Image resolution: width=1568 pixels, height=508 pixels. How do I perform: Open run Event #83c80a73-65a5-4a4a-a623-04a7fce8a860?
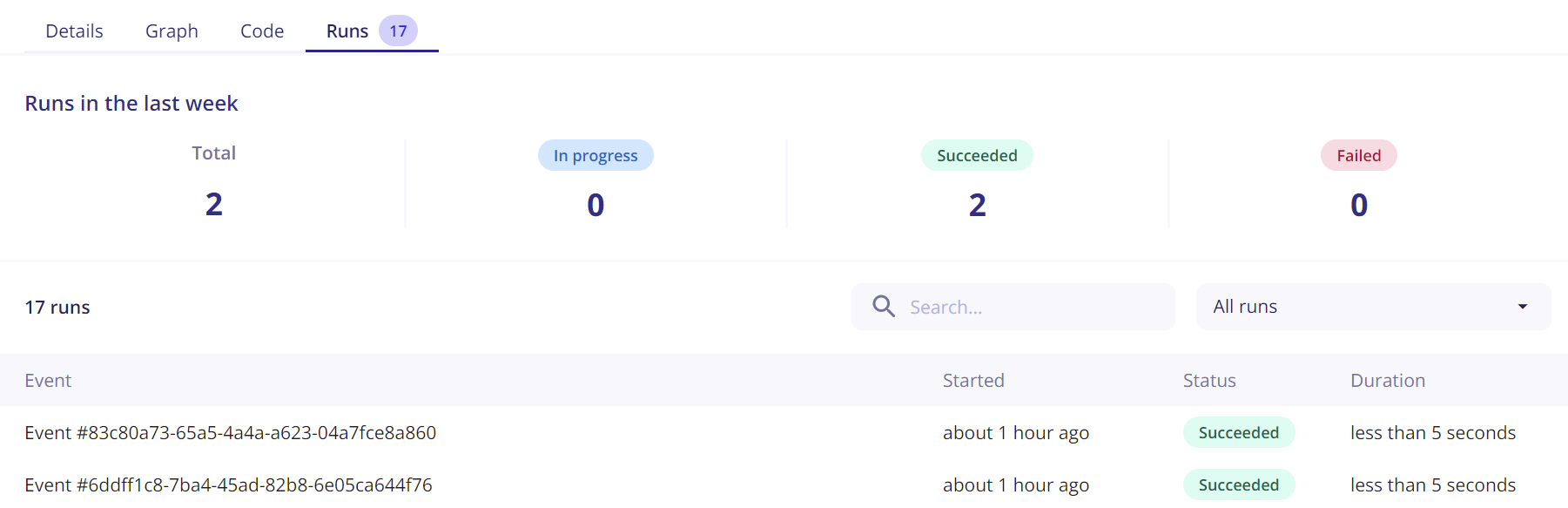(231, 433)
